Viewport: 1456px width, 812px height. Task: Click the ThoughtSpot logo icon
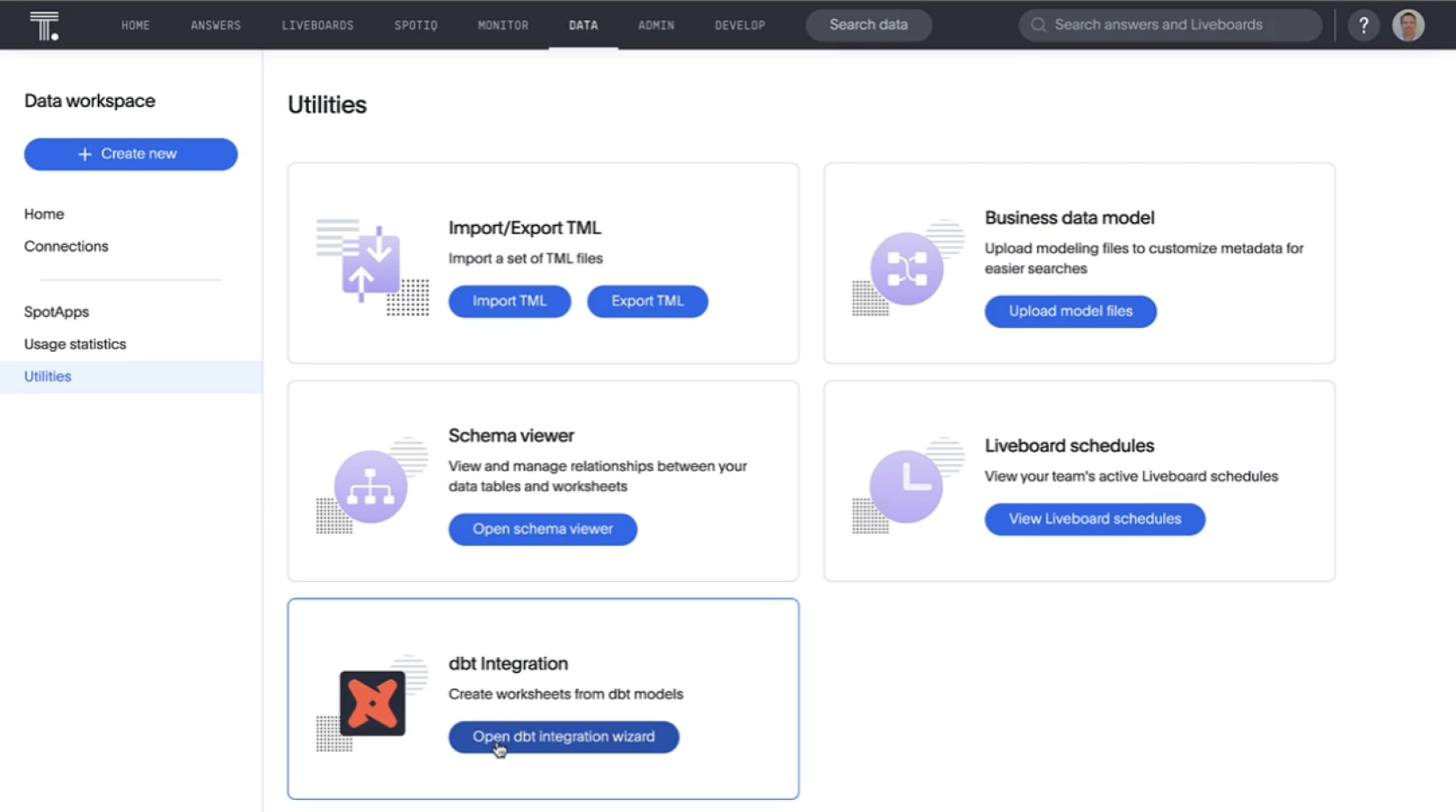44,25
